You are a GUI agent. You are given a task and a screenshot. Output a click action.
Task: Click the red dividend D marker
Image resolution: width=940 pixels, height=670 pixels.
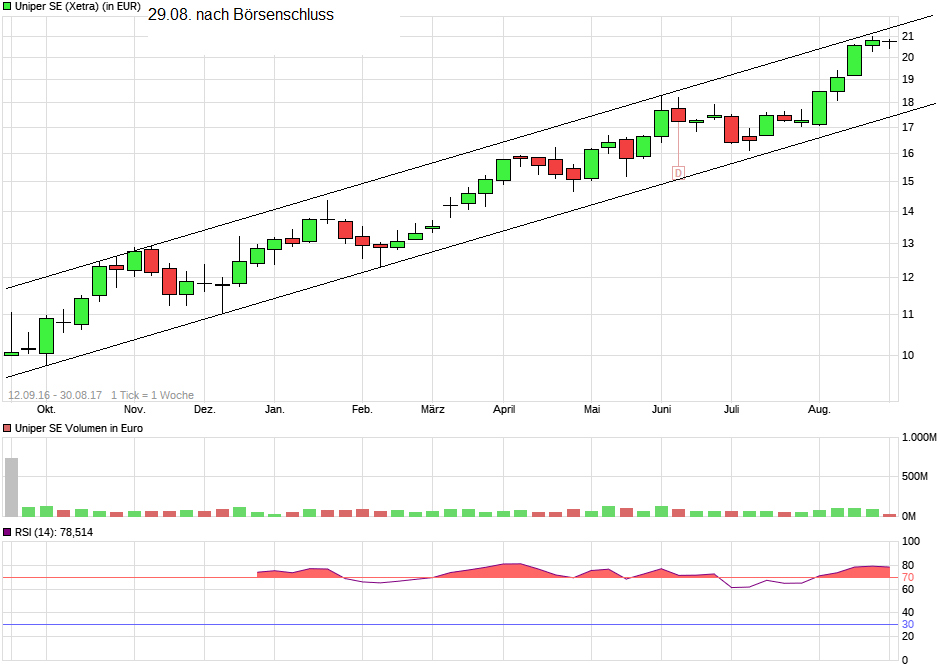678,173
